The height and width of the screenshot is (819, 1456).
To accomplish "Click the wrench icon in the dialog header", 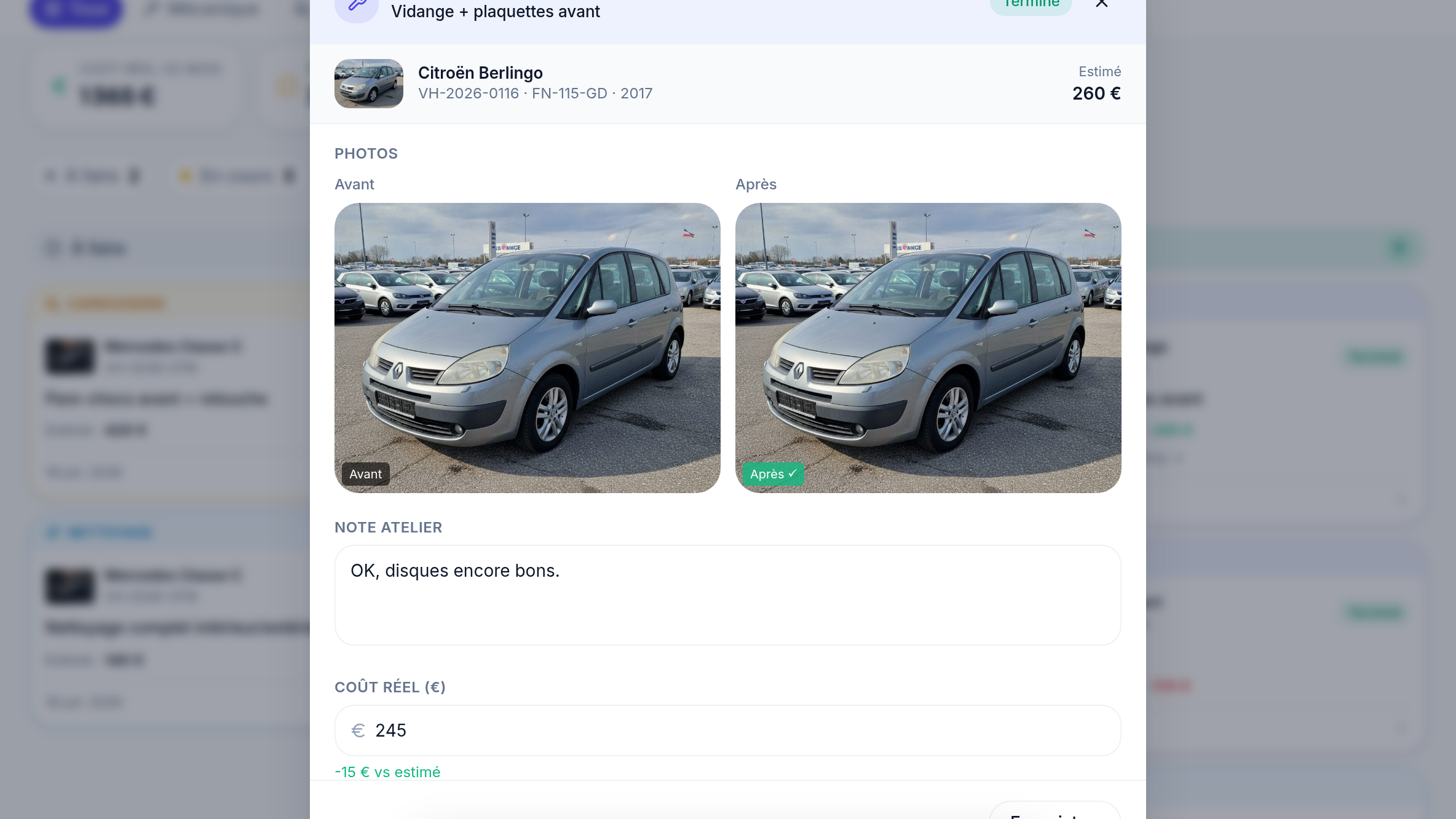I will (x=357, y=7).
